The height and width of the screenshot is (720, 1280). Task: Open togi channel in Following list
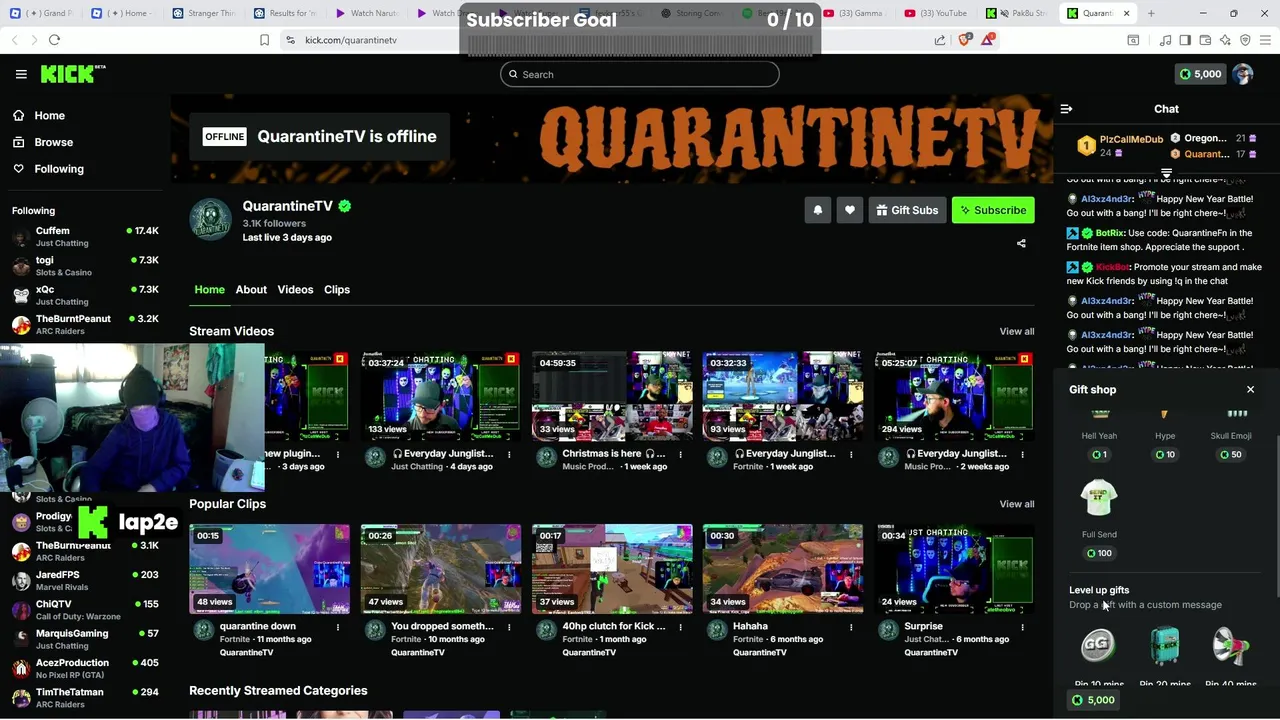coord(85,265)
